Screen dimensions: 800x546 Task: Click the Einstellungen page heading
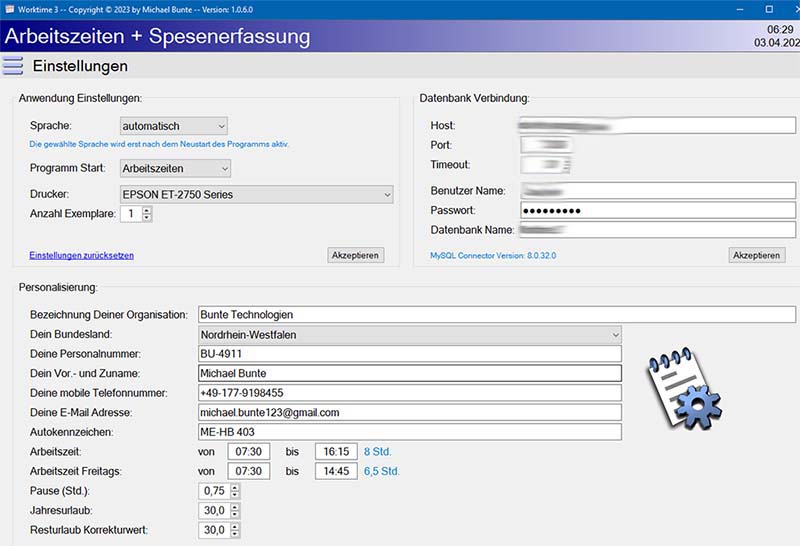pyautogui.click(x=80, y=66)
